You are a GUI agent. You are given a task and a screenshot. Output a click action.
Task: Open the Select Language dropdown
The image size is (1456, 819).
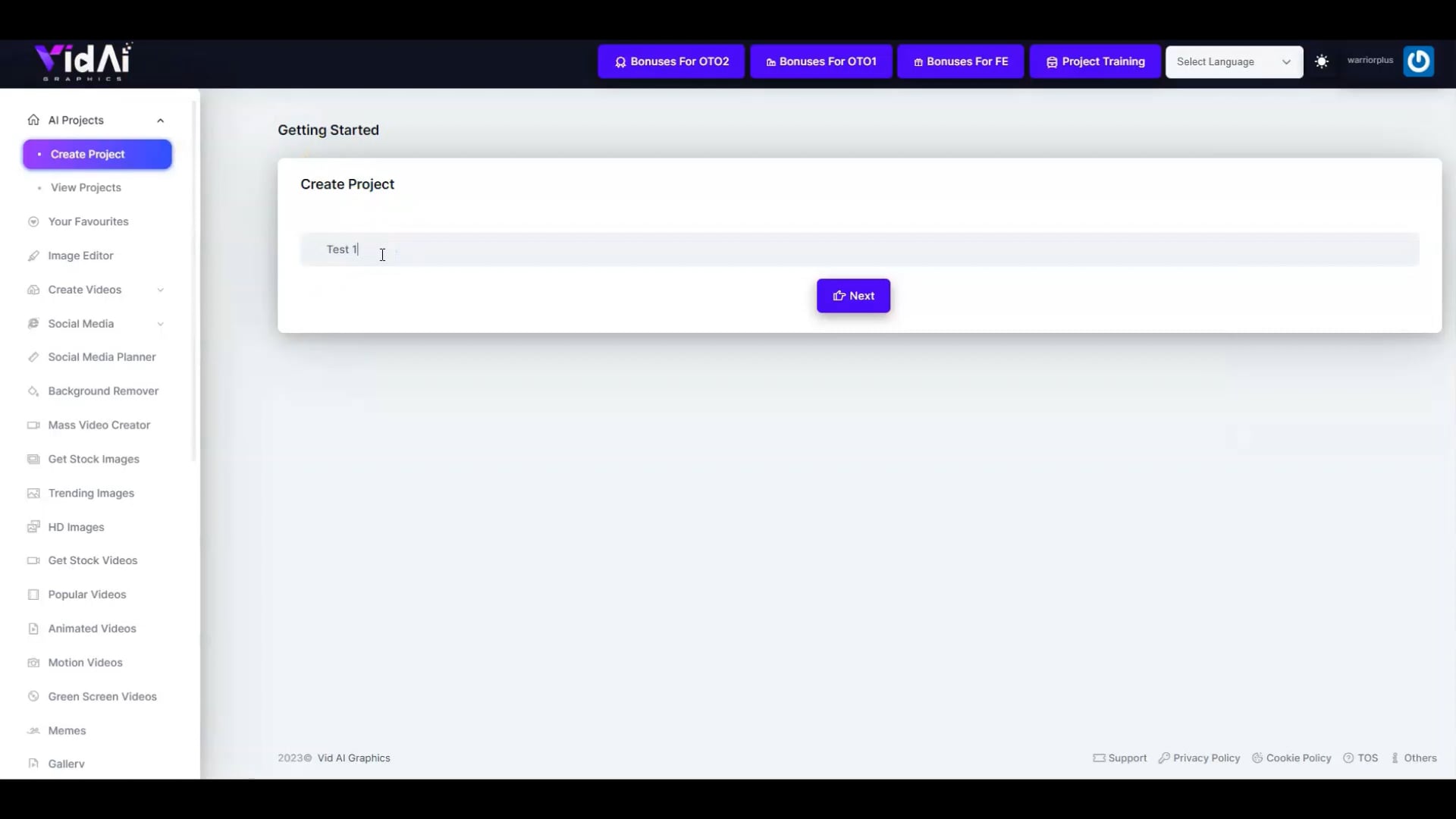coord(1233,61)
